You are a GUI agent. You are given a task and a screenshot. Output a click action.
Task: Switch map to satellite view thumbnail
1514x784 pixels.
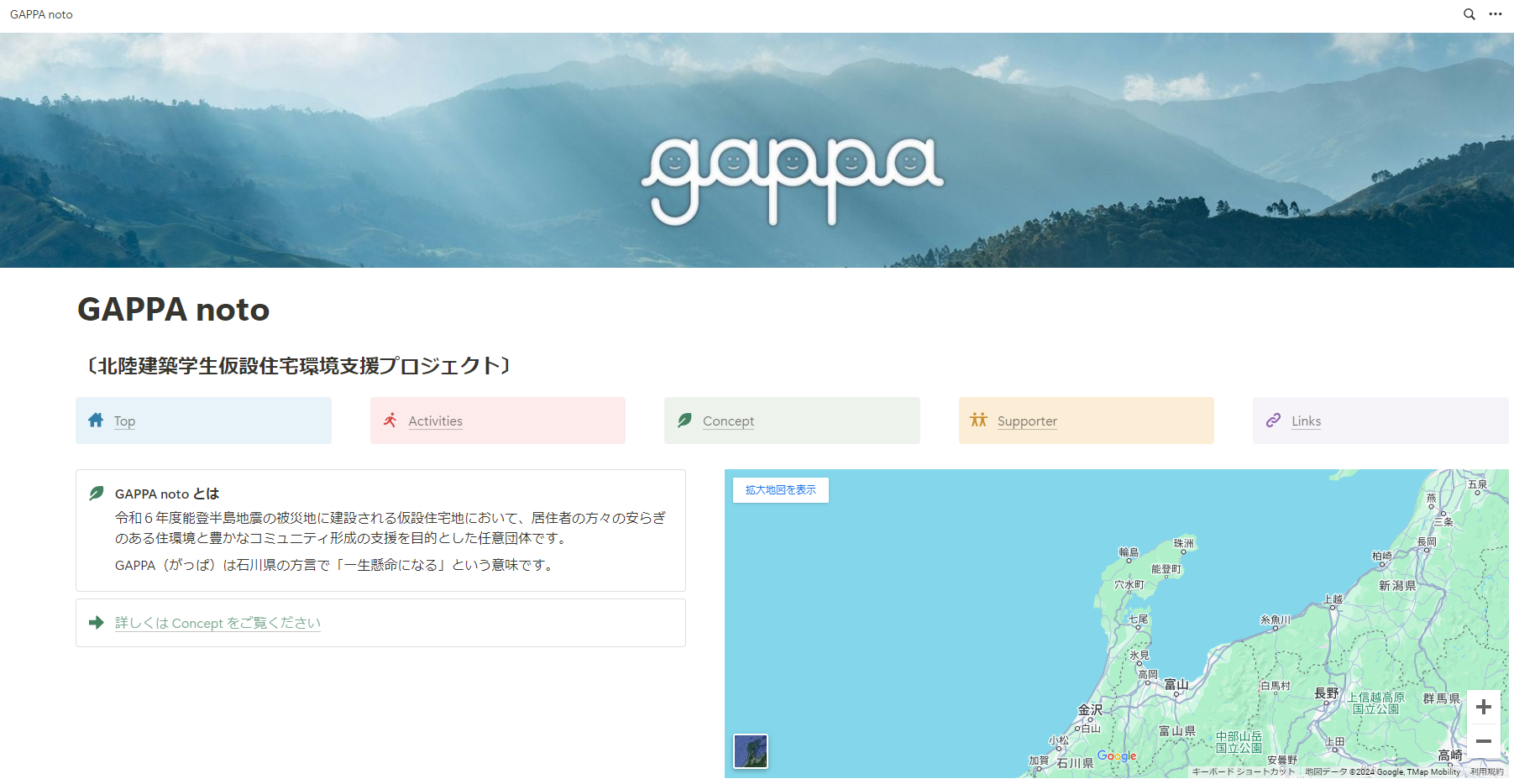pyautogui.click(x=750, y=751)
